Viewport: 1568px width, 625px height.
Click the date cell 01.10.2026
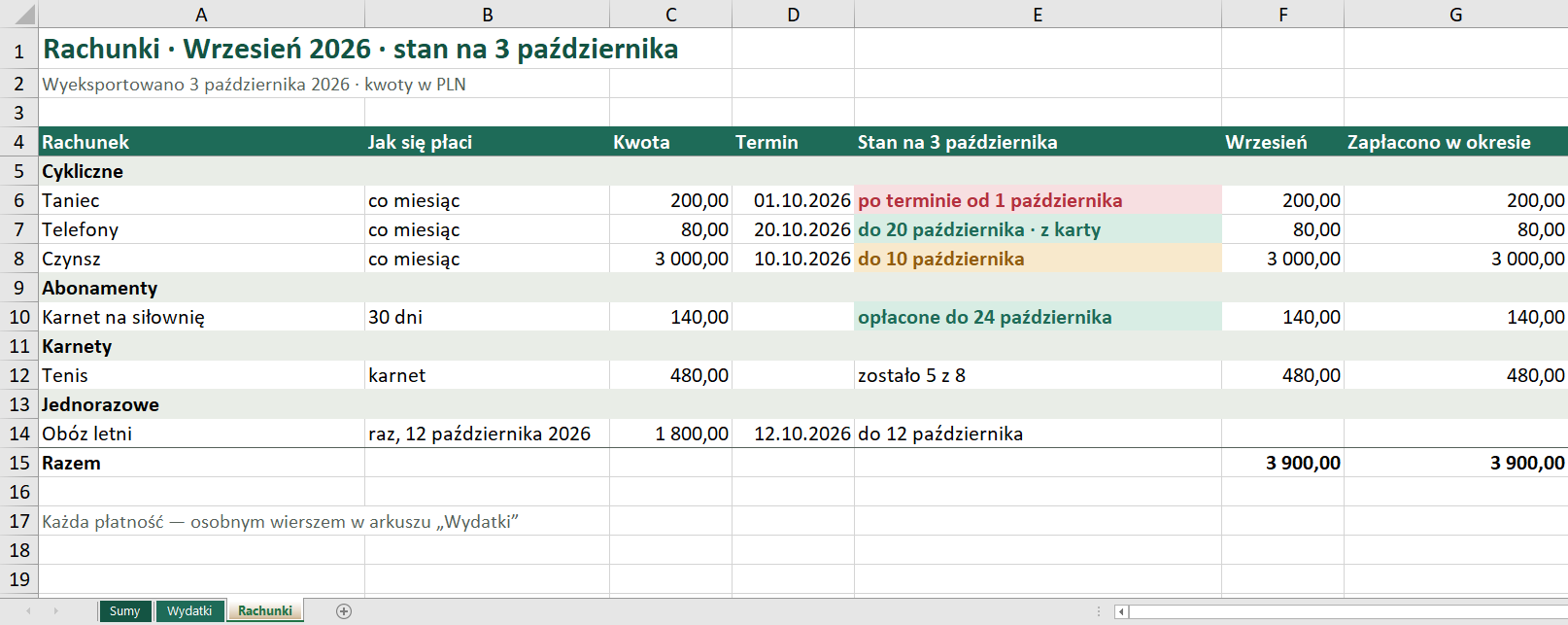point(794,200)
